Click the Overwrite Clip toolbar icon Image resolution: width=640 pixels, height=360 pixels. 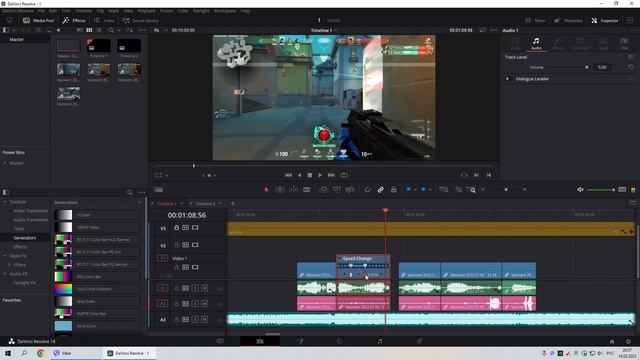[336, 189]
